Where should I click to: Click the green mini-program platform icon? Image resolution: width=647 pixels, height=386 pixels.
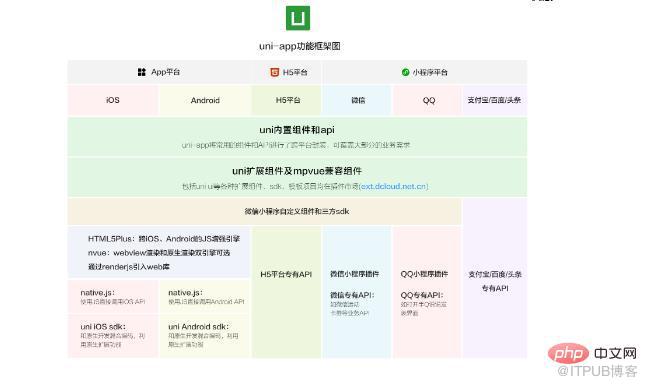(406, 72)
